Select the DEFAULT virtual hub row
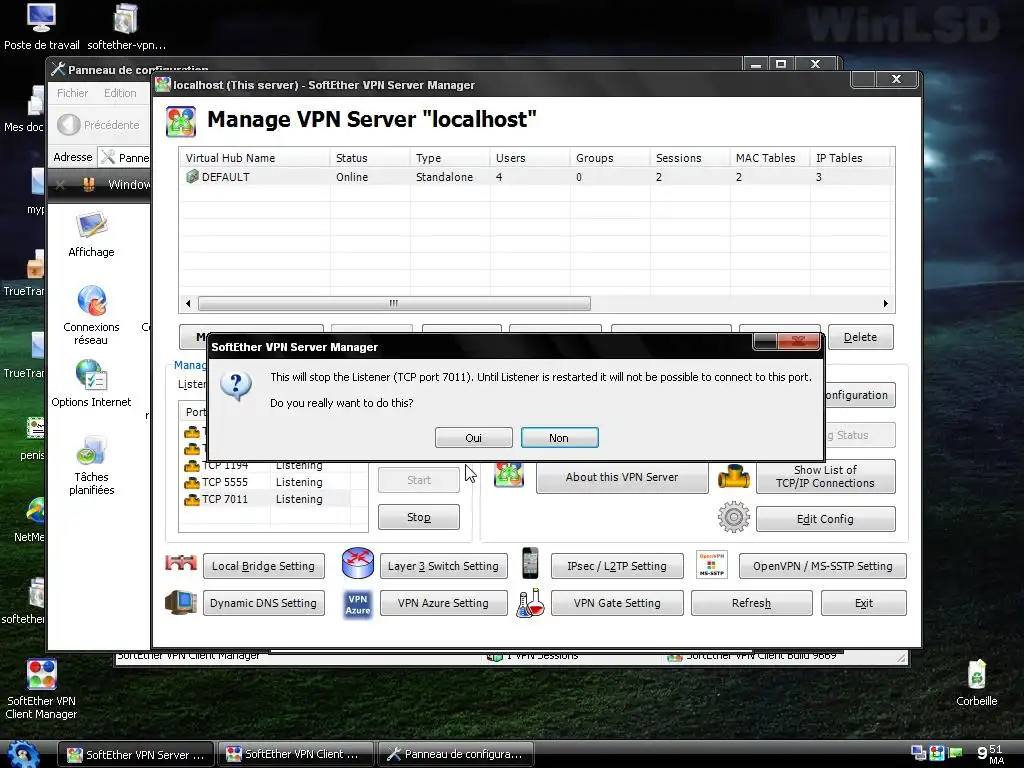Screen dimensions: 1024x768 coord(536,177)
